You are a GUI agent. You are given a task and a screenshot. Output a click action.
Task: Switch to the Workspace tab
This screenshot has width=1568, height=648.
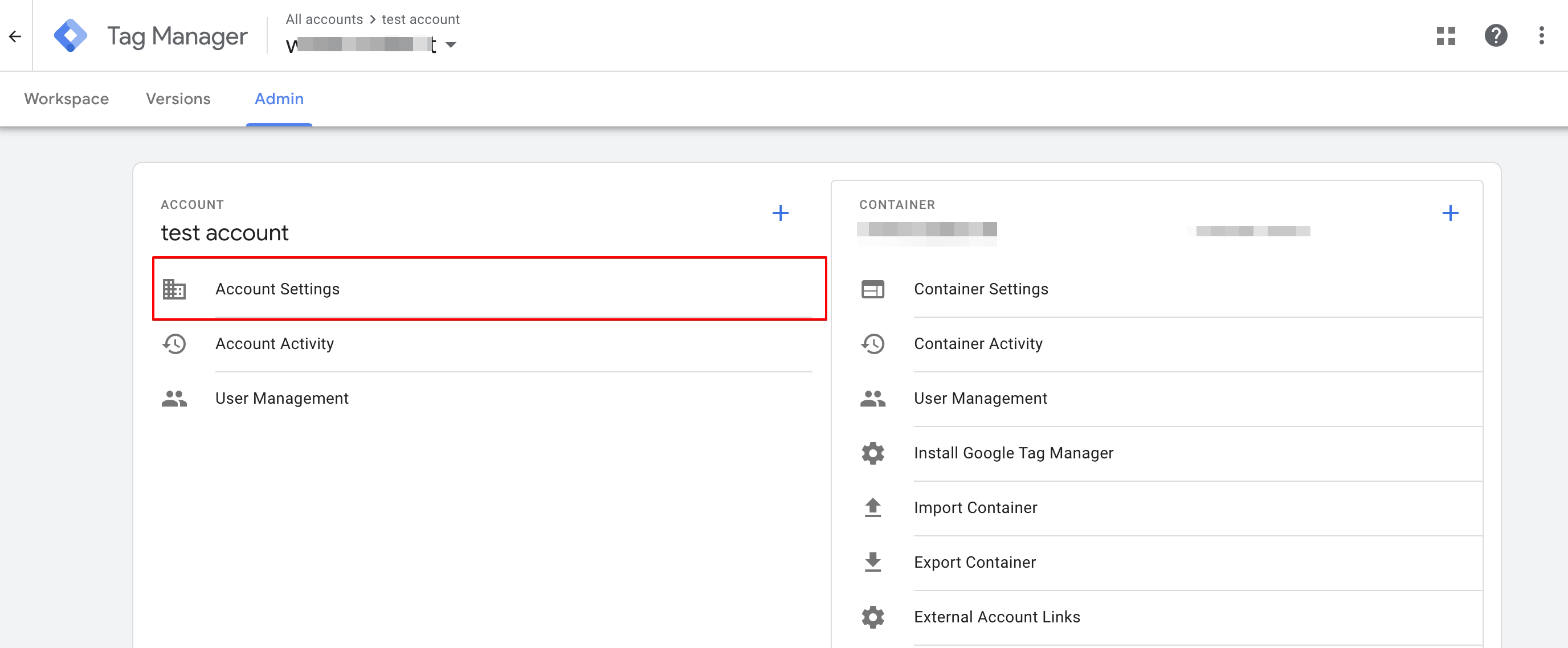tap(66, 99)
